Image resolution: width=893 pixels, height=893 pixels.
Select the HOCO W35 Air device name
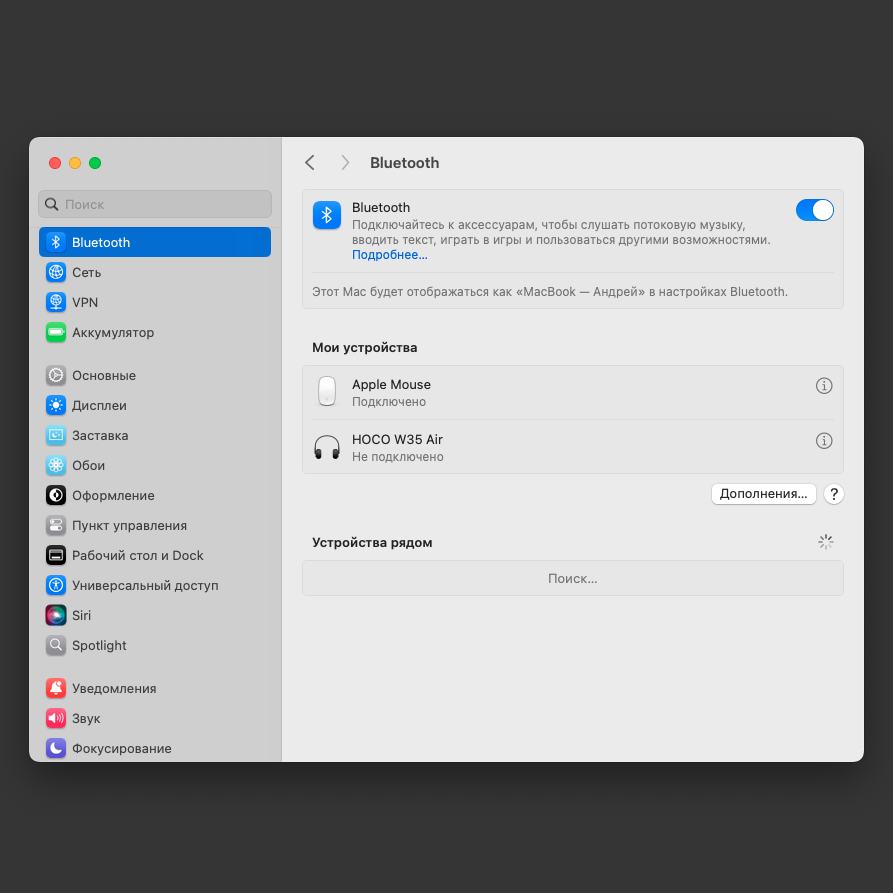(397, 439)
